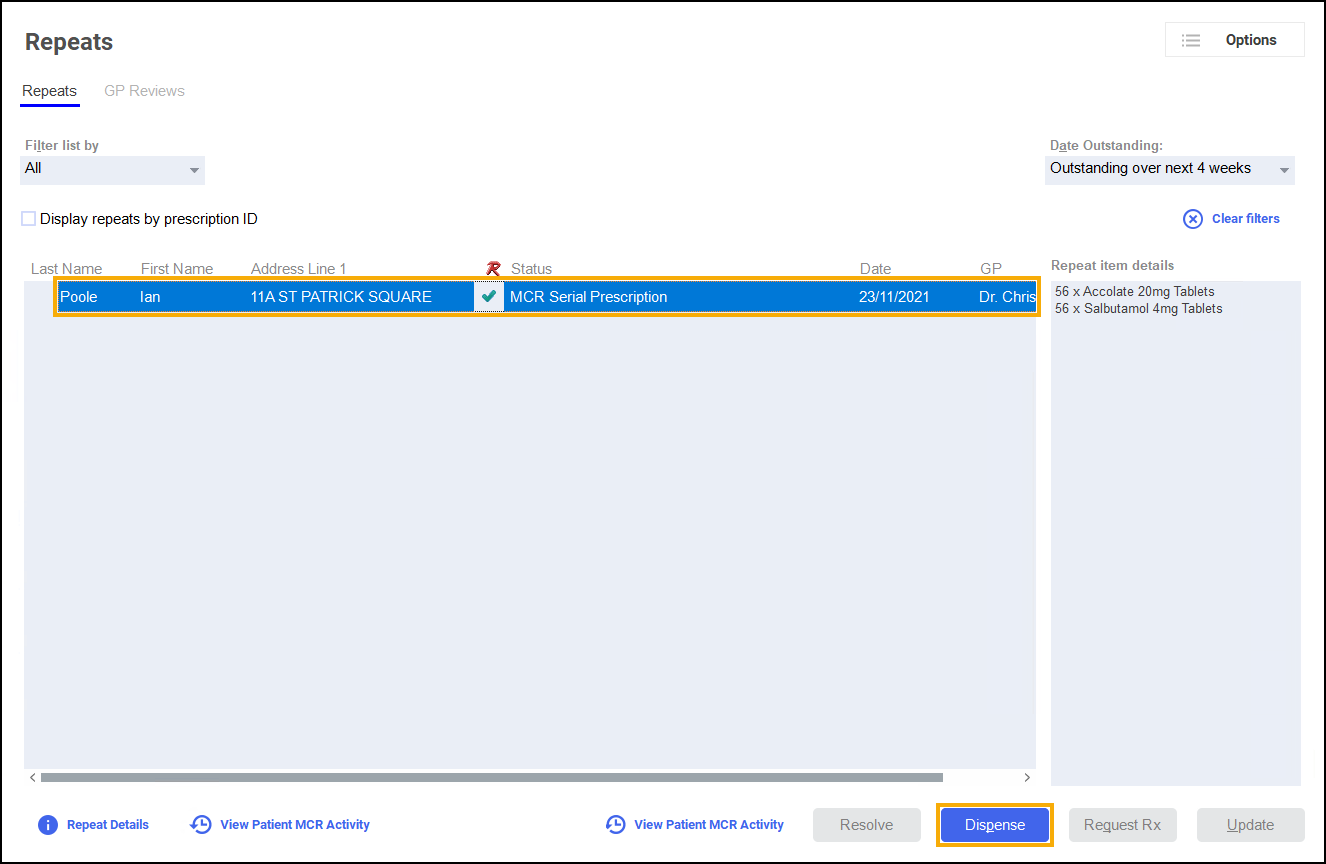The width and height of the screenshot is (1326, 864).
Task: Open the Filter list by dropdown
Action: tap(113, 169)
